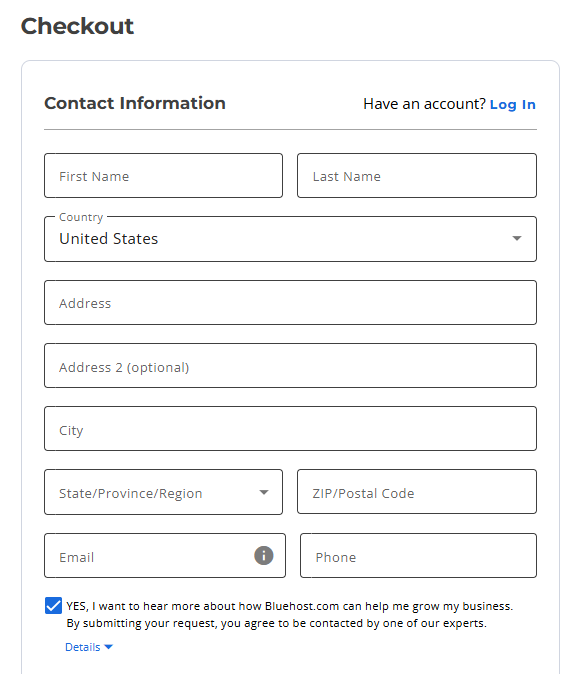Focus the Last Name field

tap(417, 176)
